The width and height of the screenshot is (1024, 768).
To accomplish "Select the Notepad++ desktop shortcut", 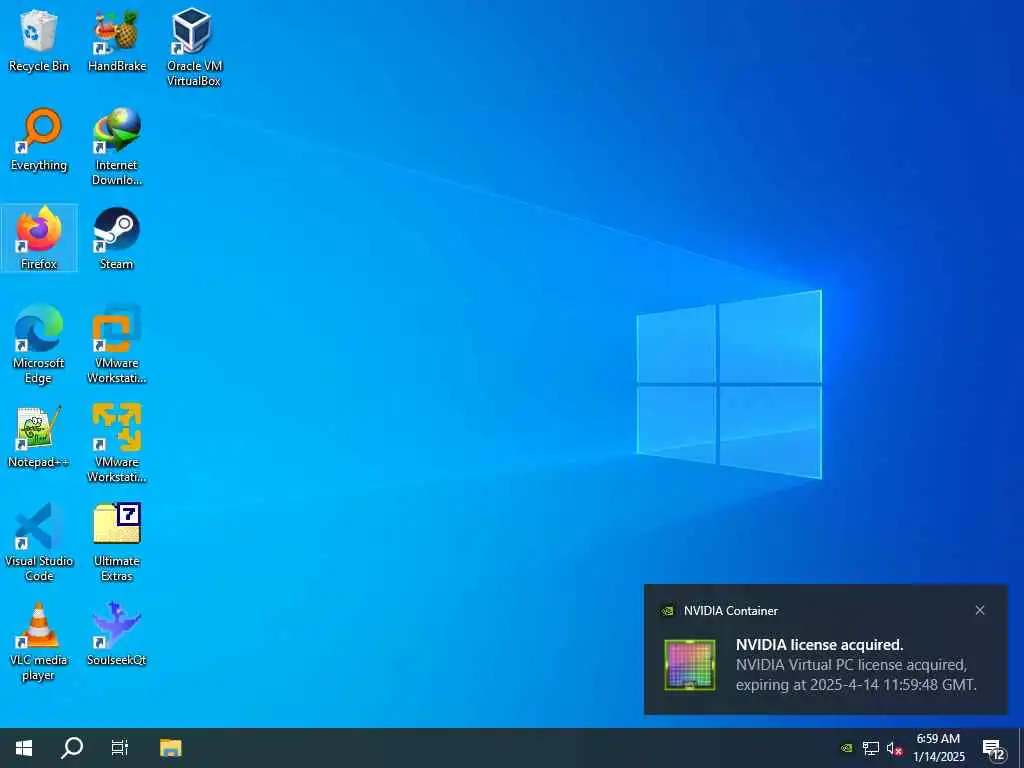I will pyautogui.click(x=39, y=436).
